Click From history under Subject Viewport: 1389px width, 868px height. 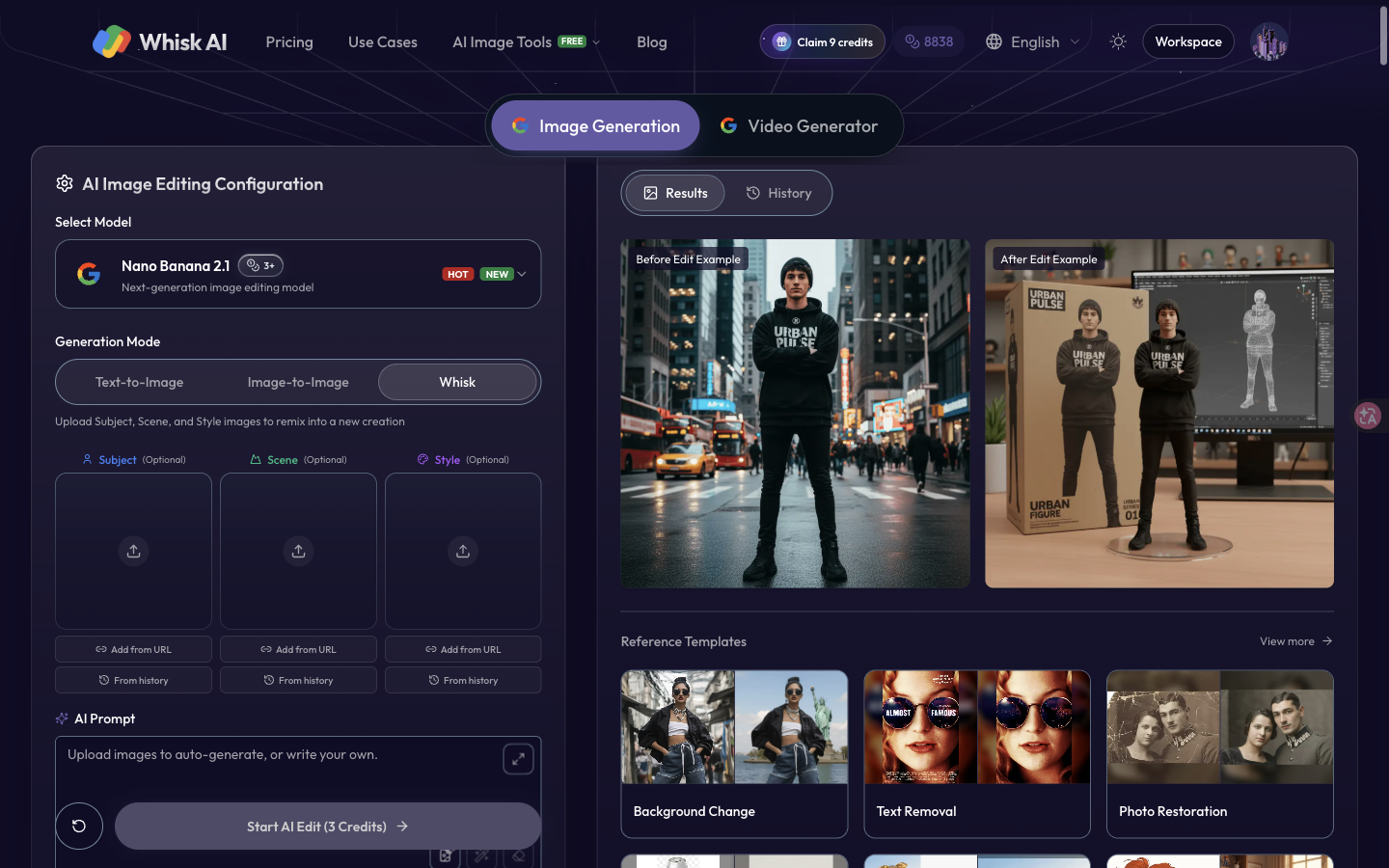click(x=133, y=680)
